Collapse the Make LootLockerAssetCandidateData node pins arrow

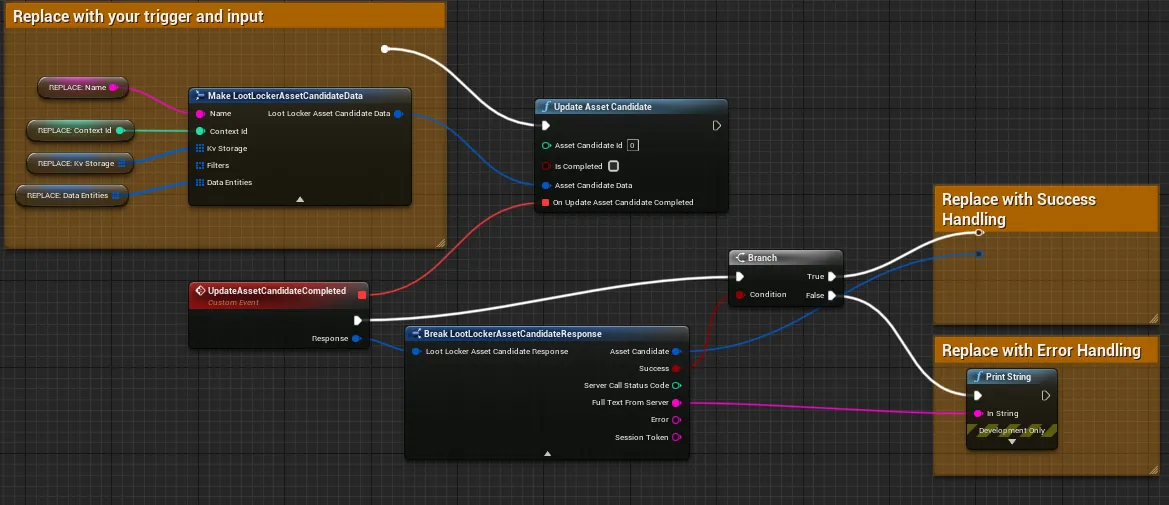[x=300, y=199]
